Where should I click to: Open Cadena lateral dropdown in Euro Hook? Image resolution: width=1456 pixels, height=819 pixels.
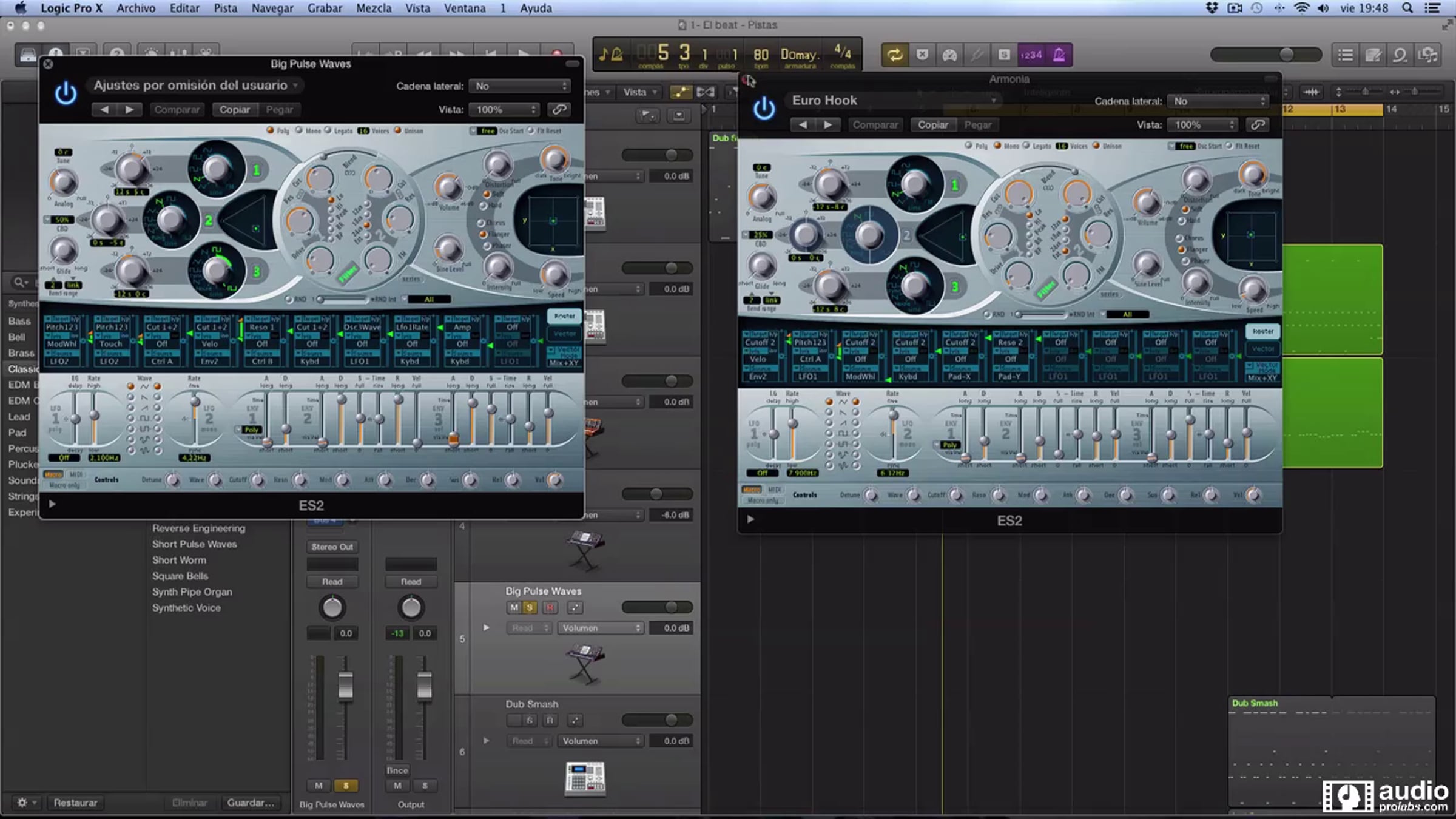pyautogui.click(x=1218, y=101)
